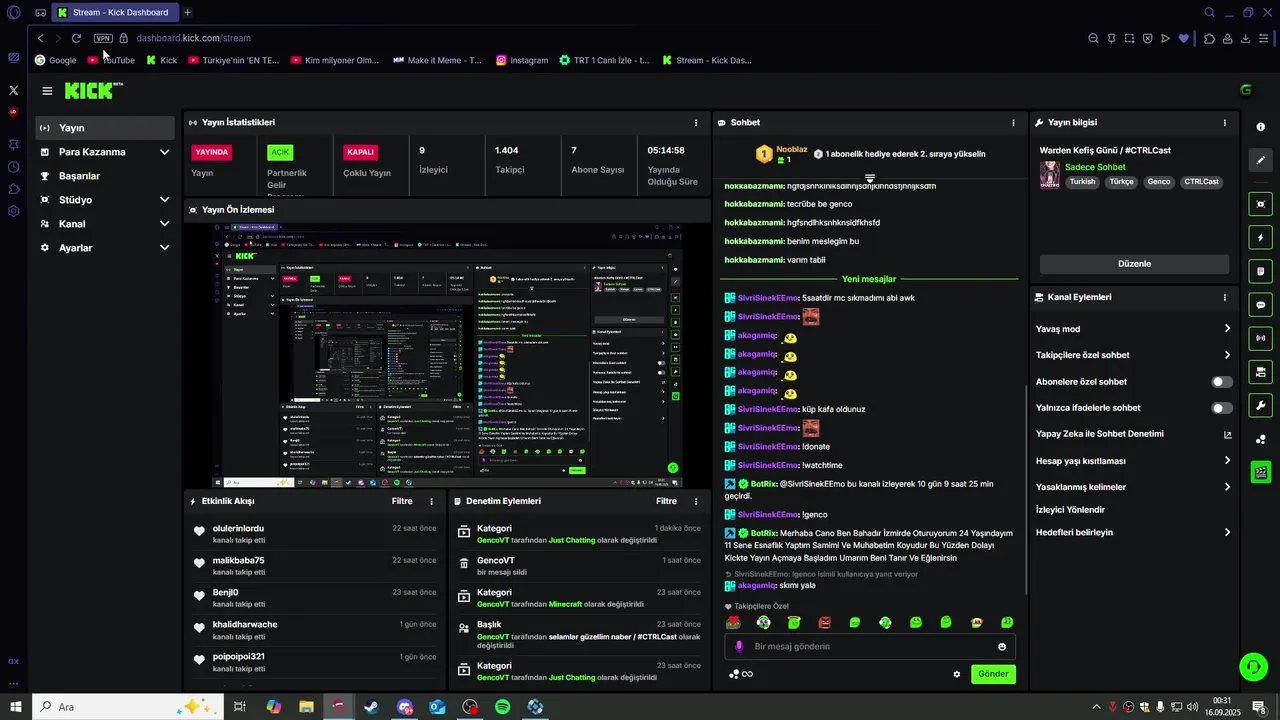Open Denetim Eylemleri three-dot menu
The width and height of the screenshot is (1280, 720).
click(696, 501)
